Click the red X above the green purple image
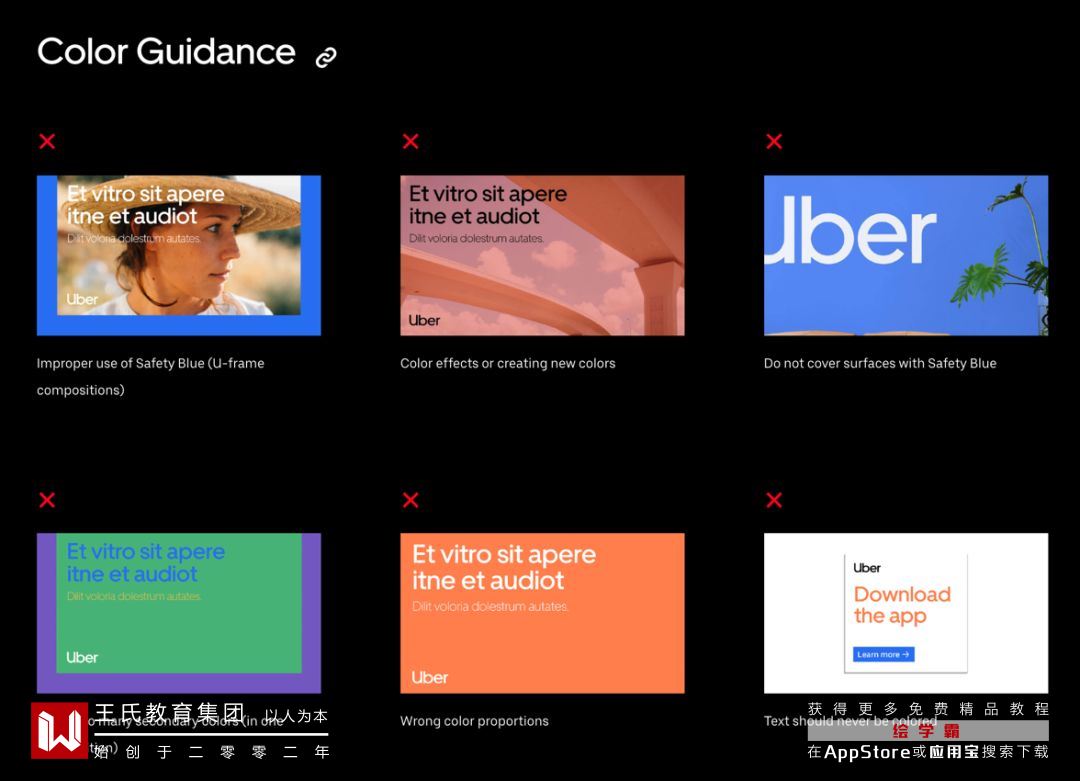1080x781 pixels. [x=47, y=500]
